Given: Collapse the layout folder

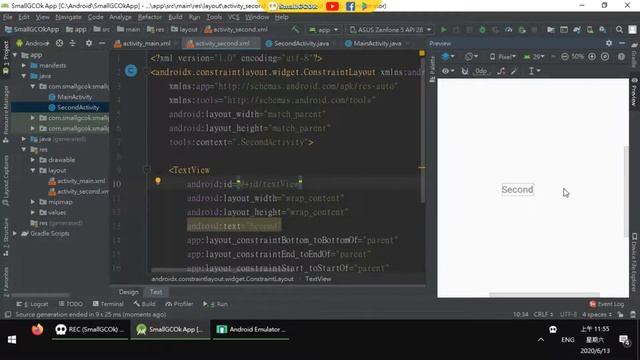Looking at the screenshot, I should point(33,170).
